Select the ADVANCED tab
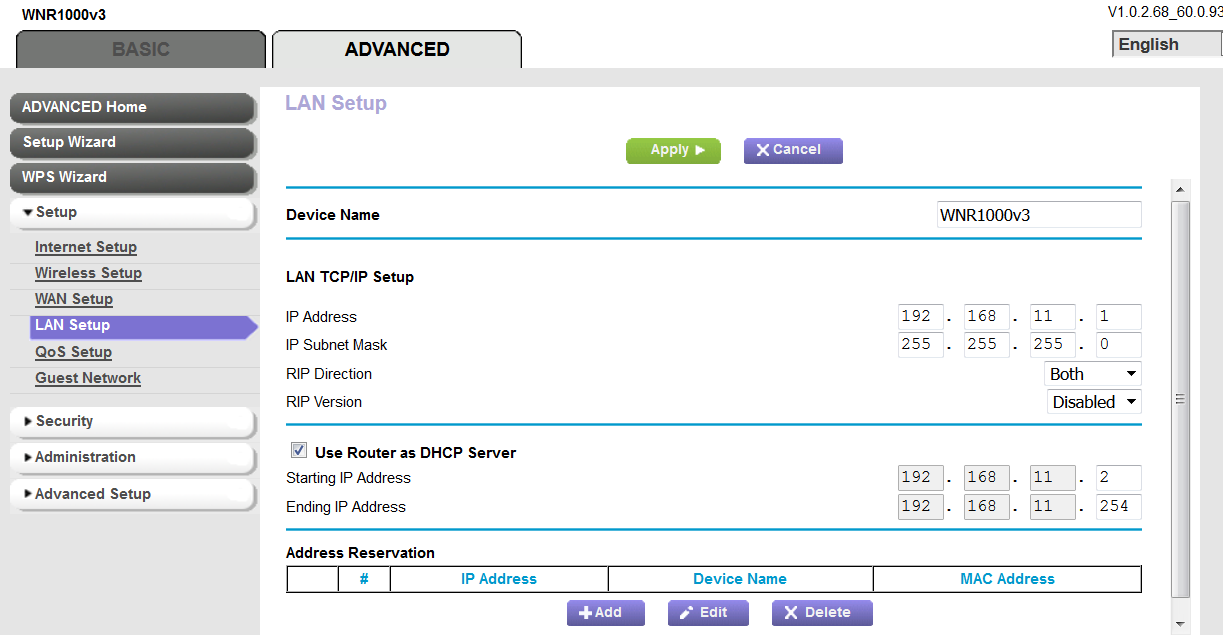The height and width of the screenshot is (635, 1223). click(397, 49)
